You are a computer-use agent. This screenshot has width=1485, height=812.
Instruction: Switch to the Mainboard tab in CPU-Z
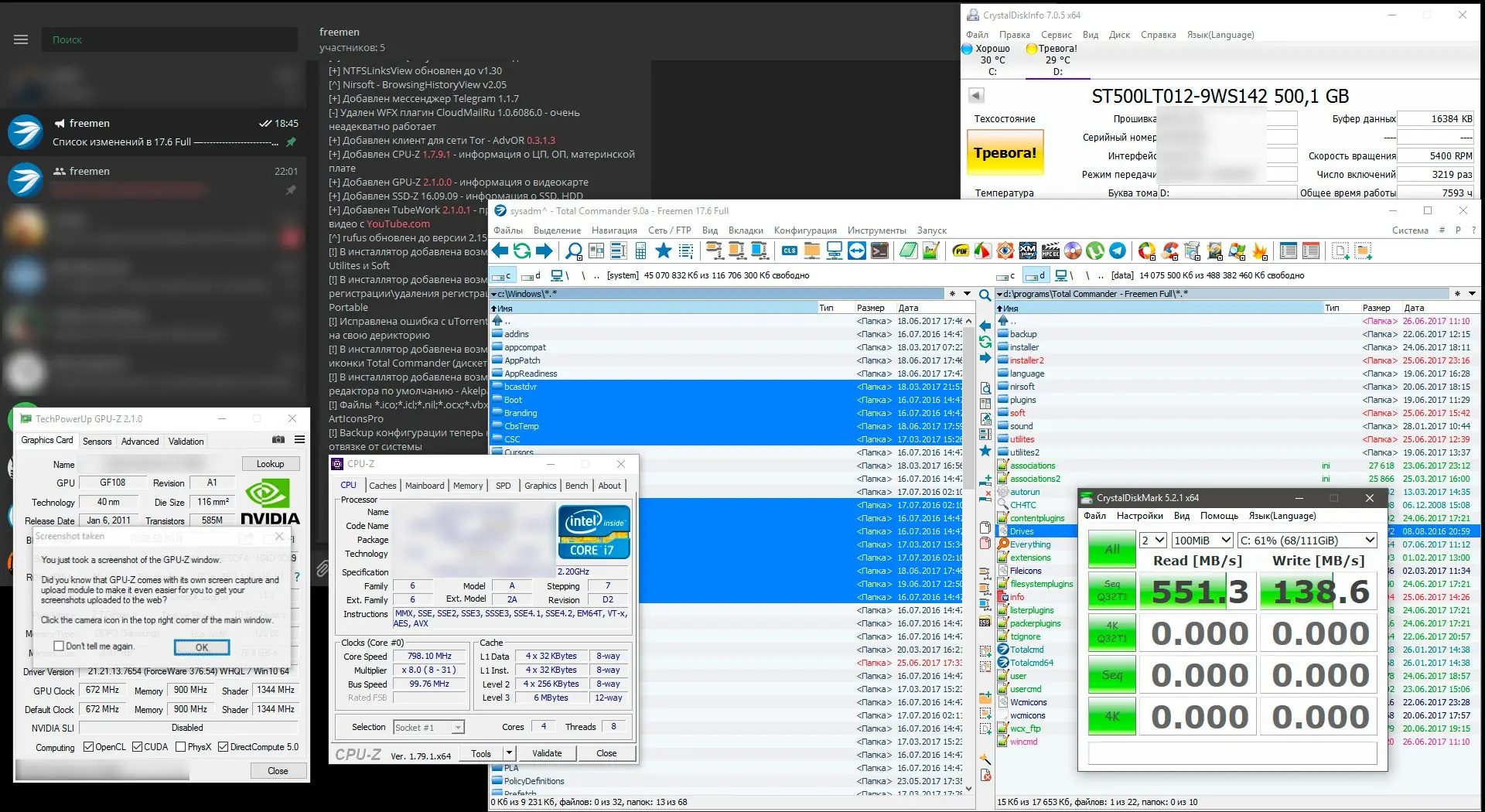pos(425,486)
